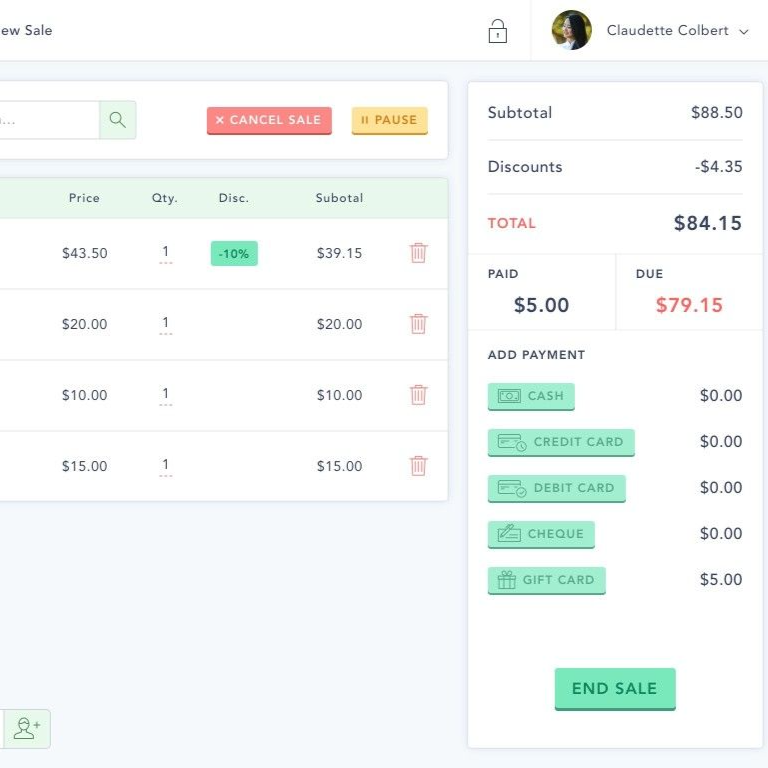
Task: Edit quantity in $43.50 row
Action: coord(166,254)
